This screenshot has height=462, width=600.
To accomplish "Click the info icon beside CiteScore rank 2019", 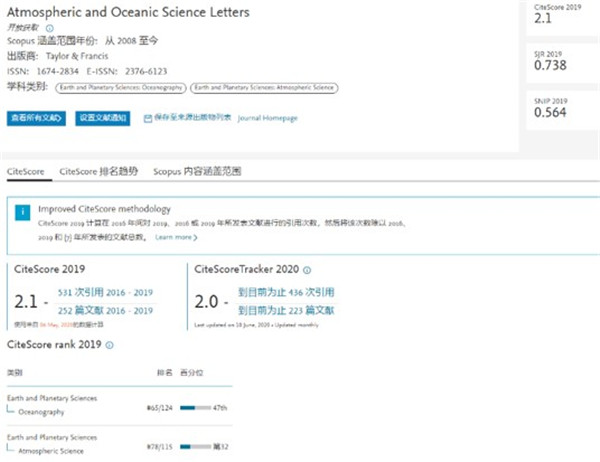I will pos(109,345).
